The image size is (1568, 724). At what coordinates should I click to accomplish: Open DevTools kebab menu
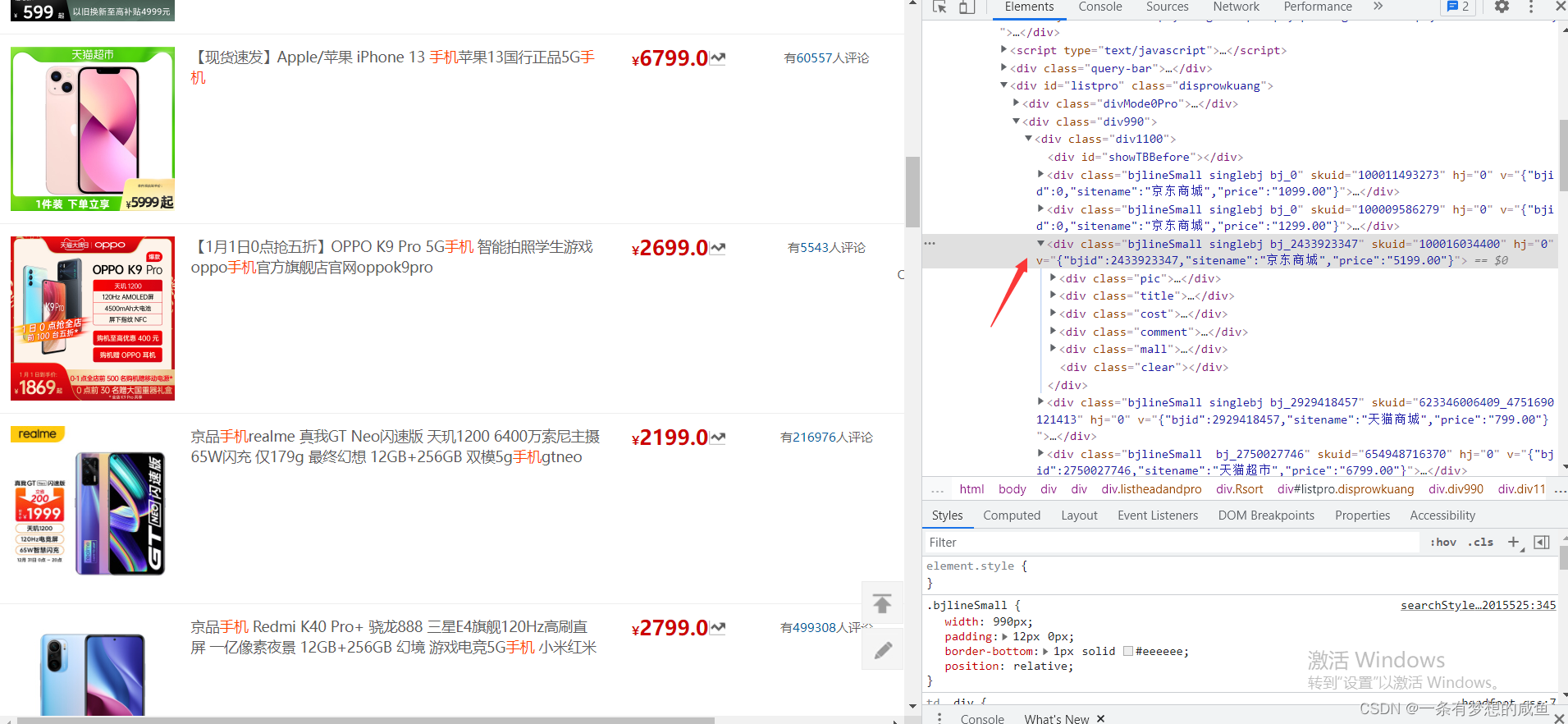1531,7
